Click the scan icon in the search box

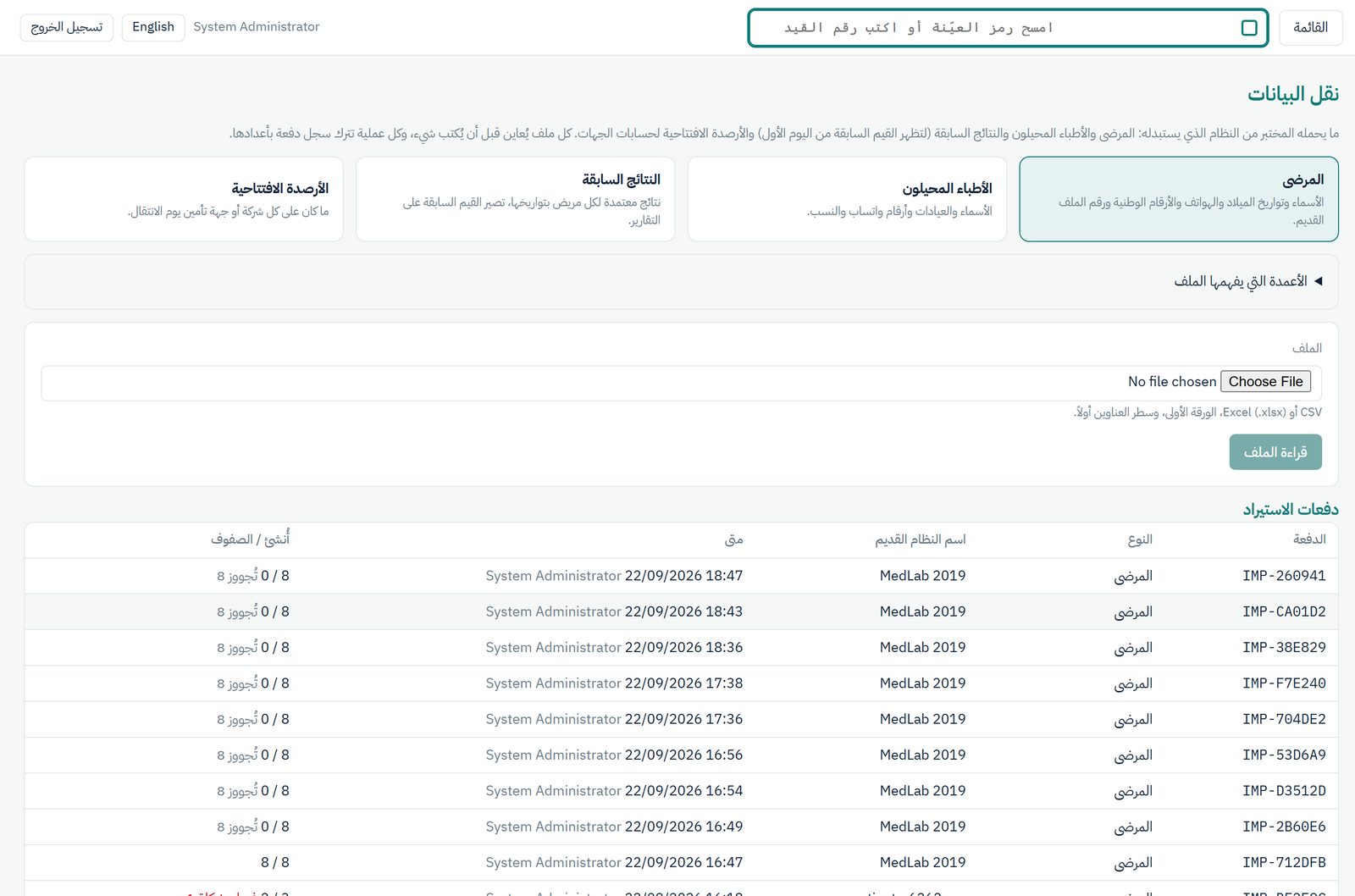[1249, 28]
